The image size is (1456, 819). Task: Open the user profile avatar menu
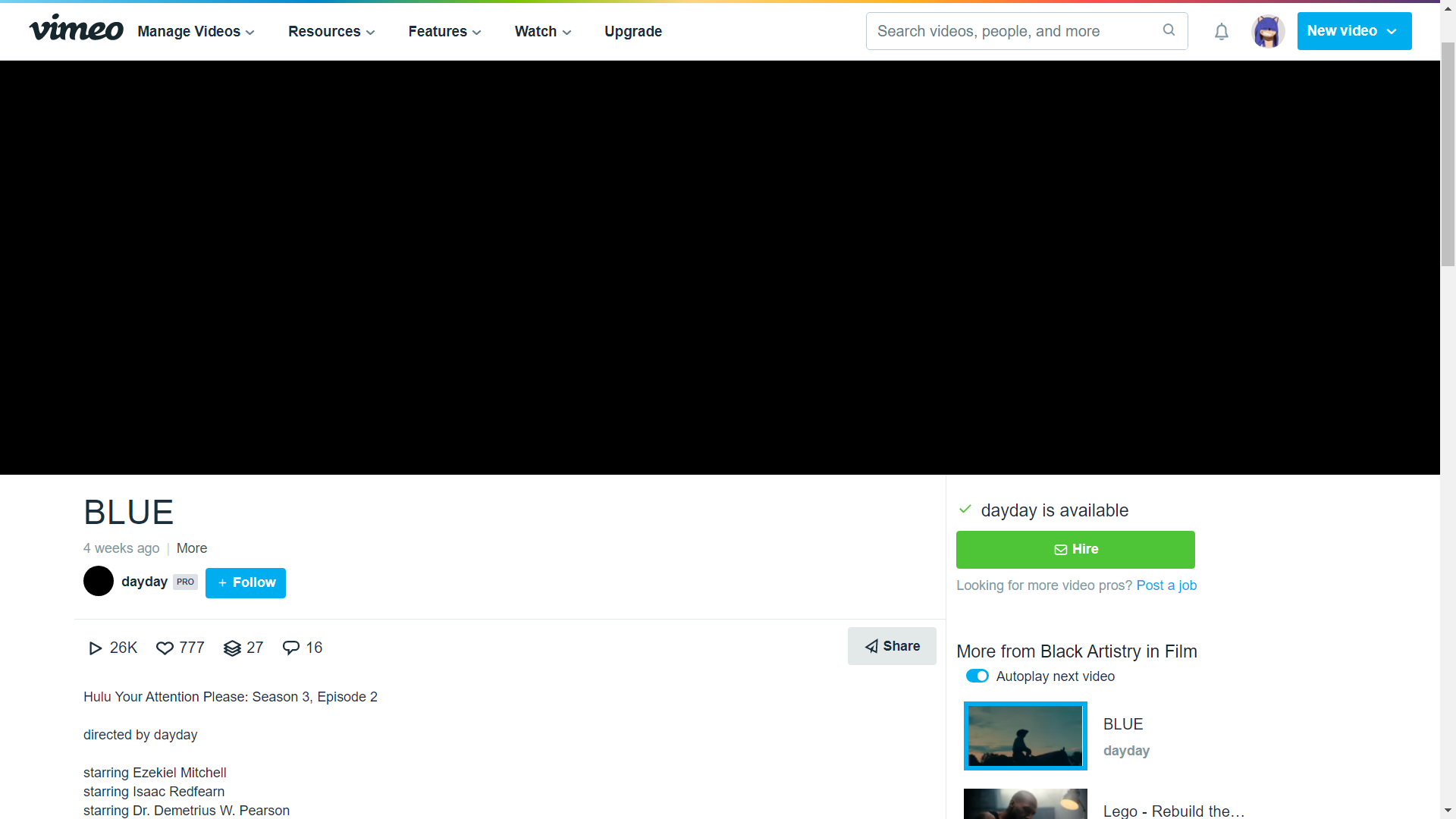[x=1268, y=31]
